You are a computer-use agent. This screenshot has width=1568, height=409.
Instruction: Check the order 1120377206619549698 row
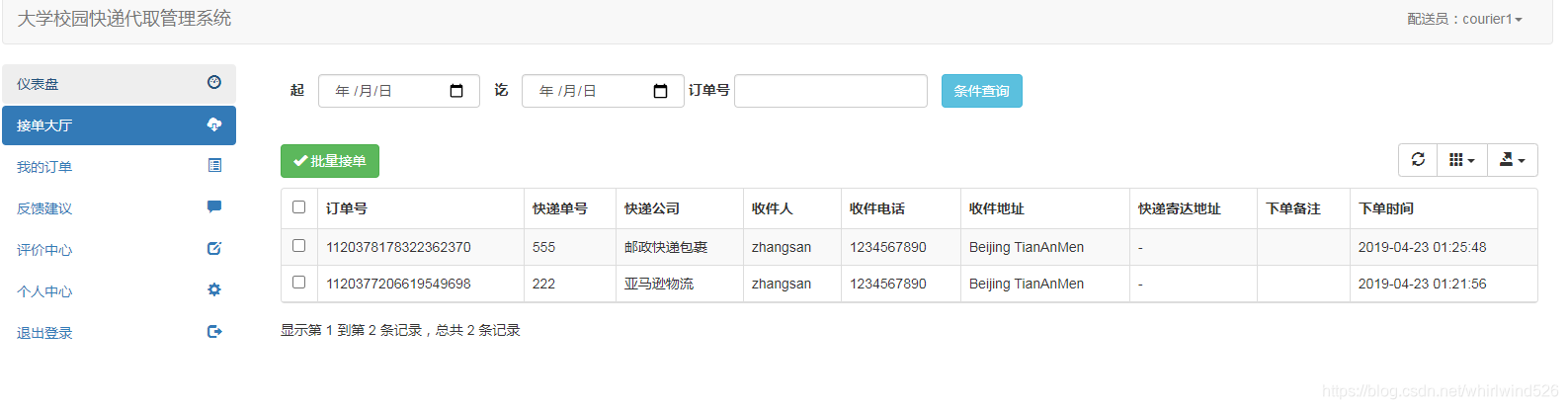pos(299,283)
